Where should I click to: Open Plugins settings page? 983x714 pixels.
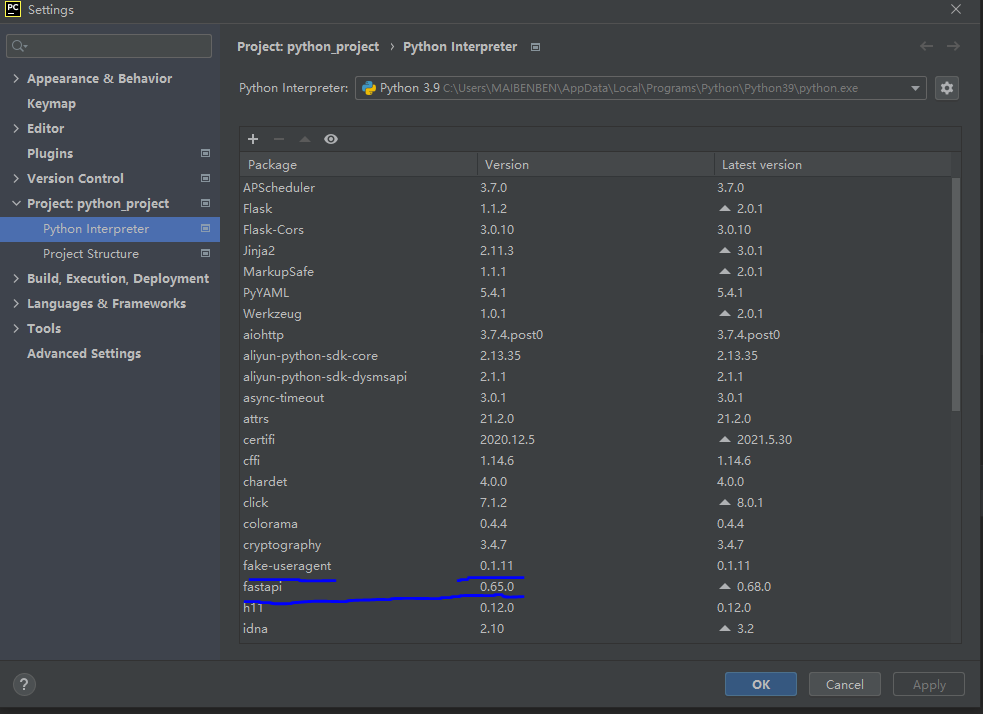click(x=50, y=154)
